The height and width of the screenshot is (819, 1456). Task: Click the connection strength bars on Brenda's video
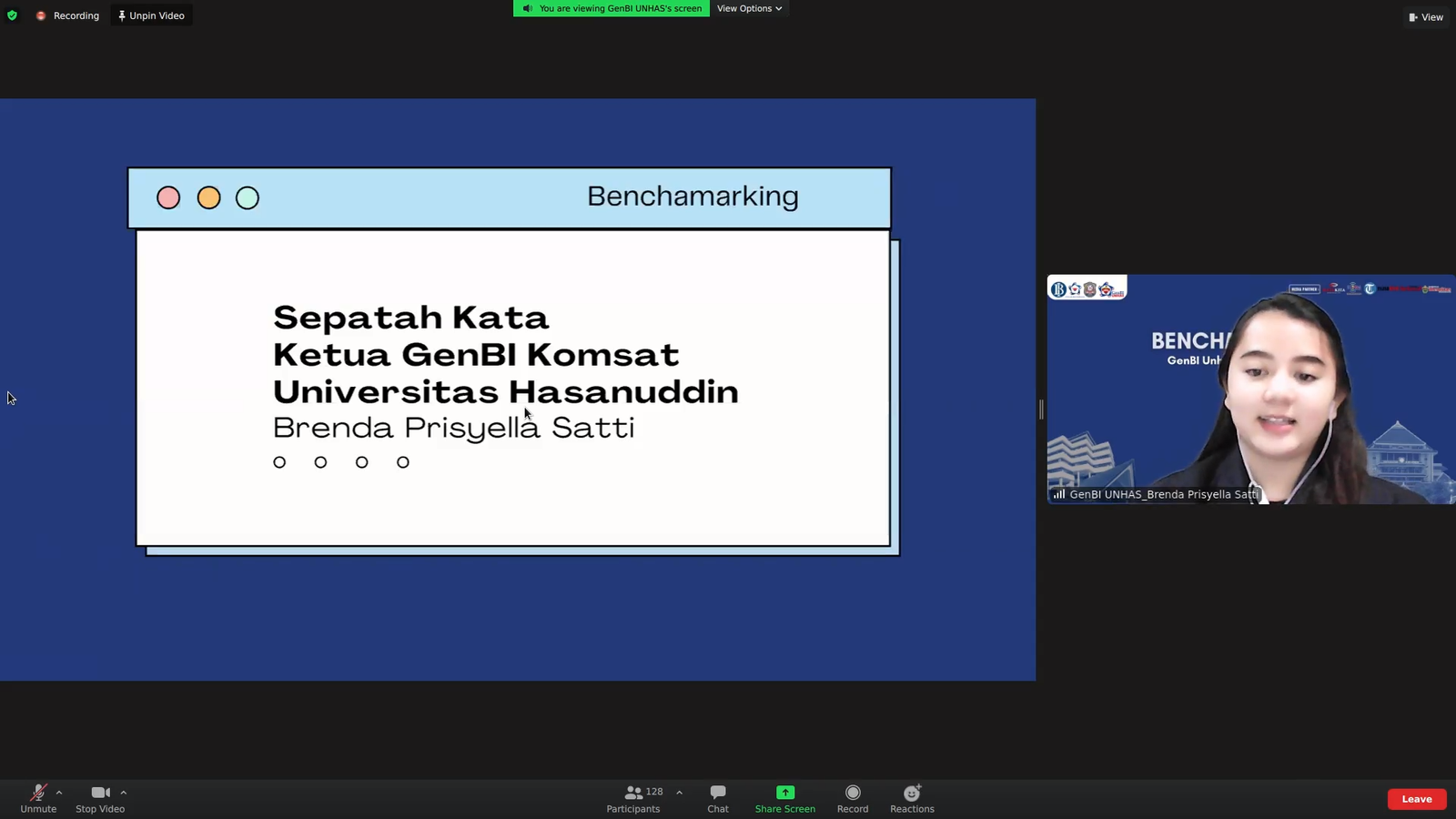[1059, 494]
